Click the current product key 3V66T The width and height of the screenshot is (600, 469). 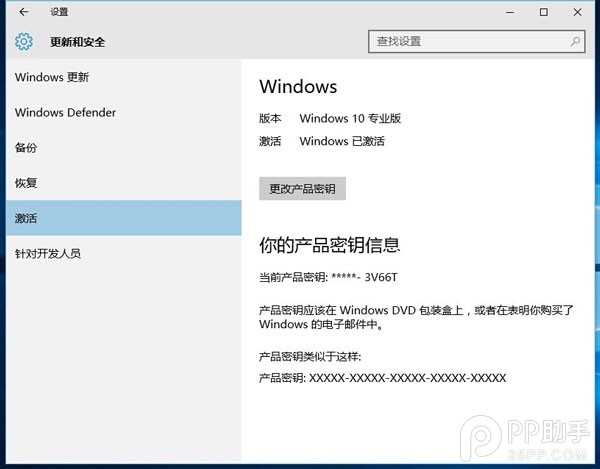click(381, 277)
